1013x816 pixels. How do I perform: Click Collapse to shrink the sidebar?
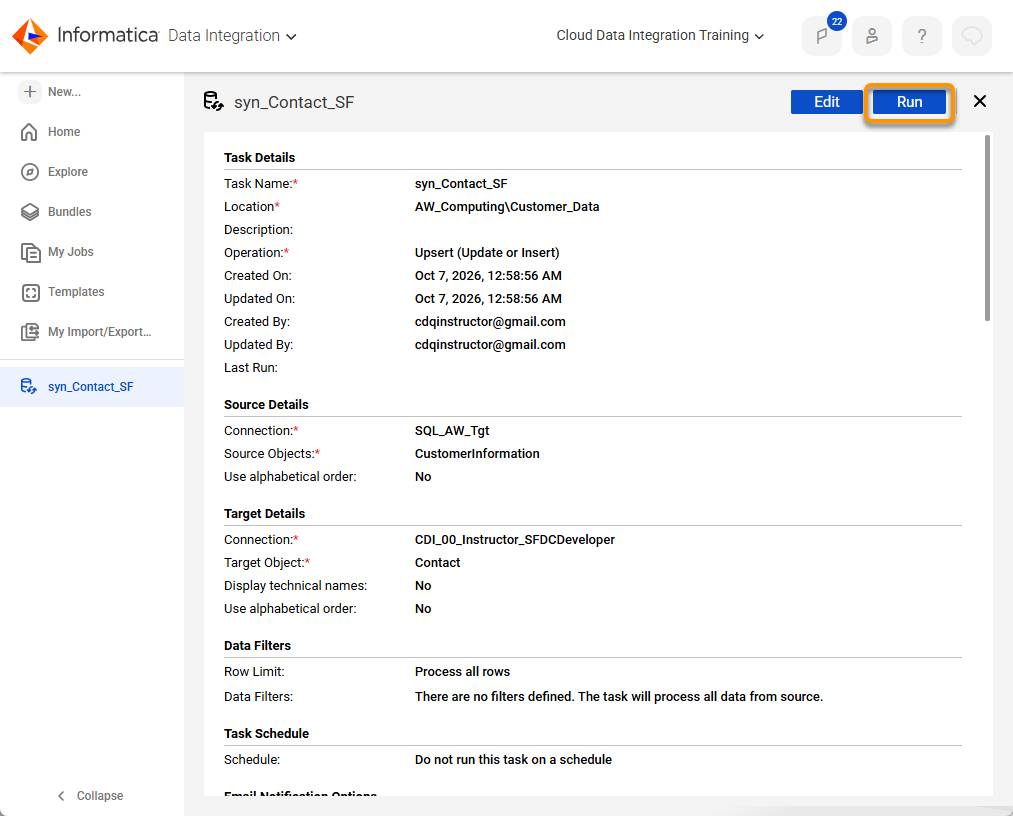99,796
